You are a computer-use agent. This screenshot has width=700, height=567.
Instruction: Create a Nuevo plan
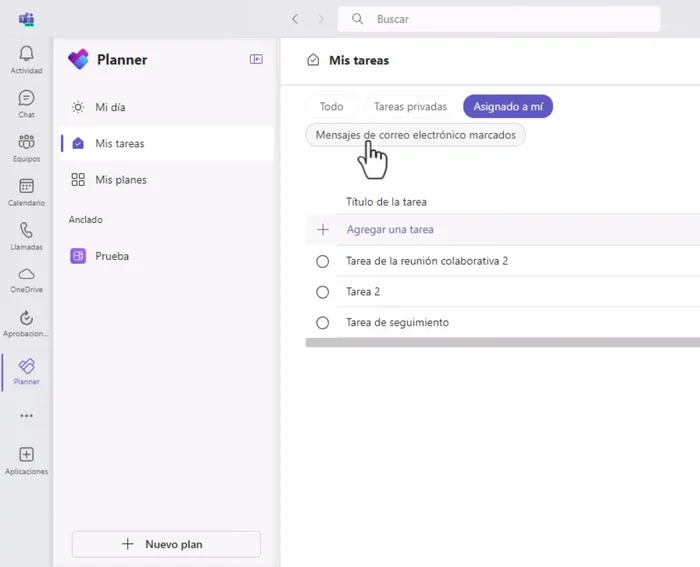point(166,544)
